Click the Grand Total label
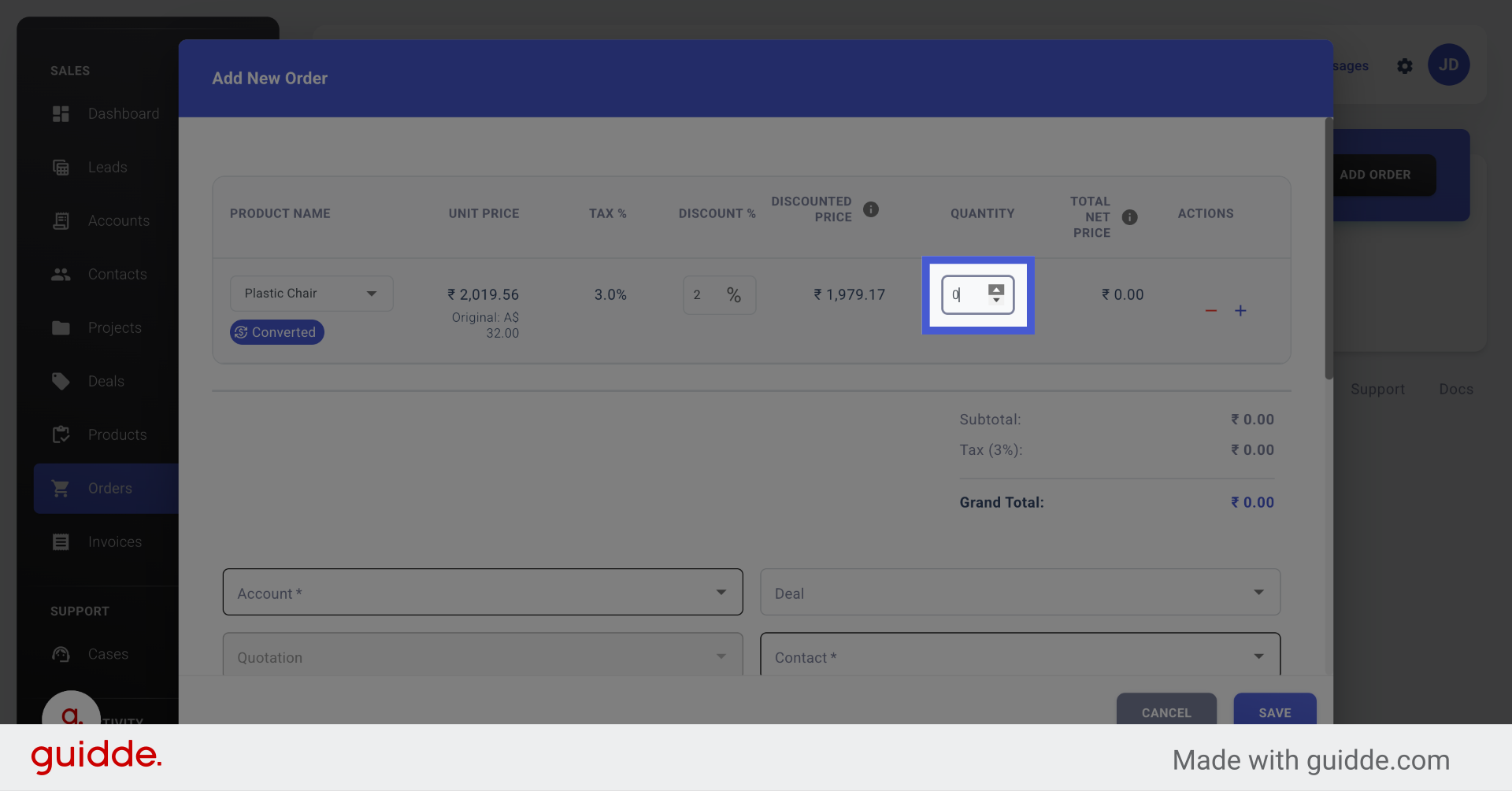The height and width of the screenshot is (791, 1512). click(x=1002, y=502)
